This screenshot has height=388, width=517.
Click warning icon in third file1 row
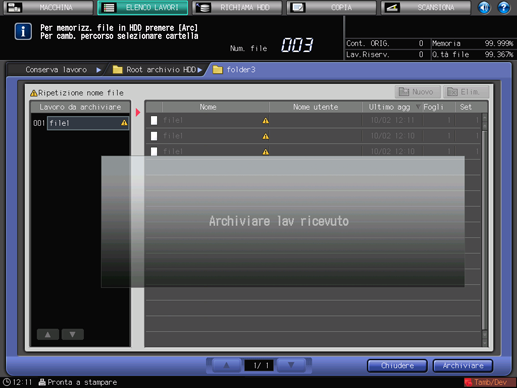265,152
